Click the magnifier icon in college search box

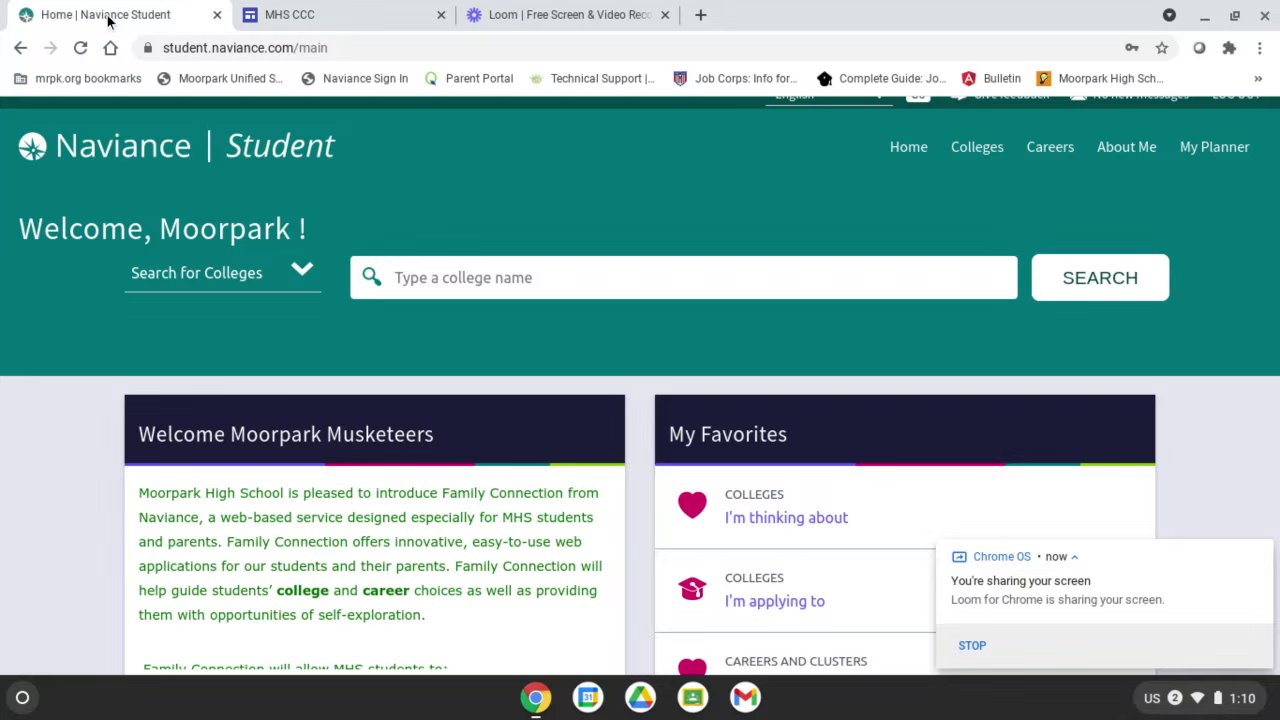[372, 277]
